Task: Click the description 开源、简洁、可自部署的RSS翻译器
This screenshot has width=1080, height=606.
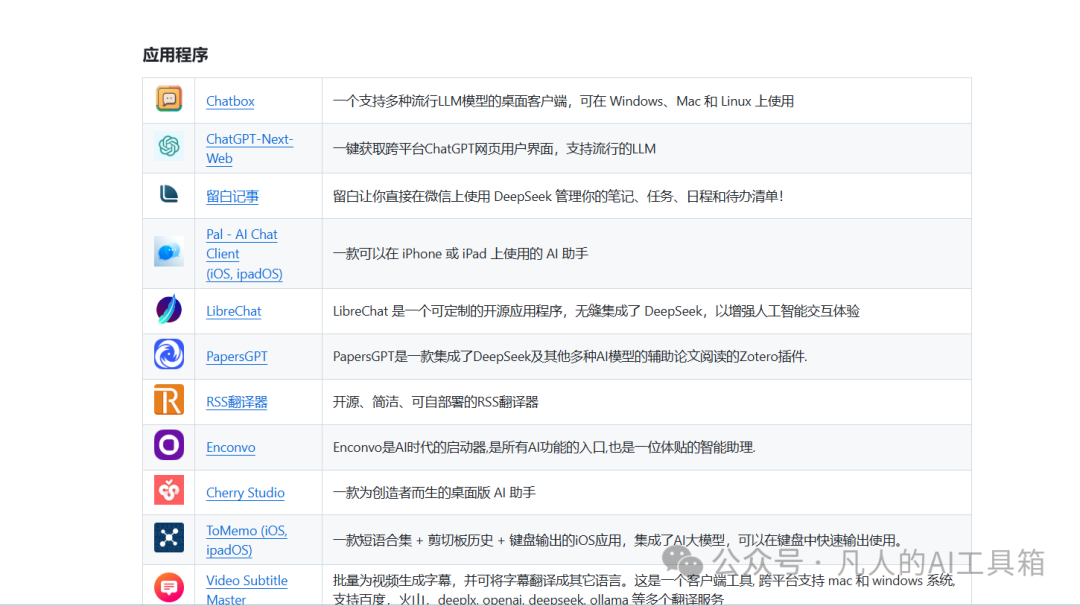Action: pyautogui.click(x=435, y=402)
